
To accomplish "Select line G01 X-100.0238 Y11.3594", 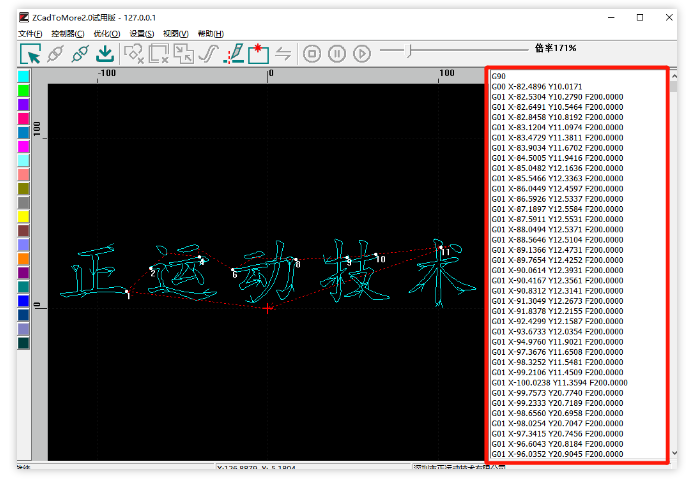I will tap(559, 382).
